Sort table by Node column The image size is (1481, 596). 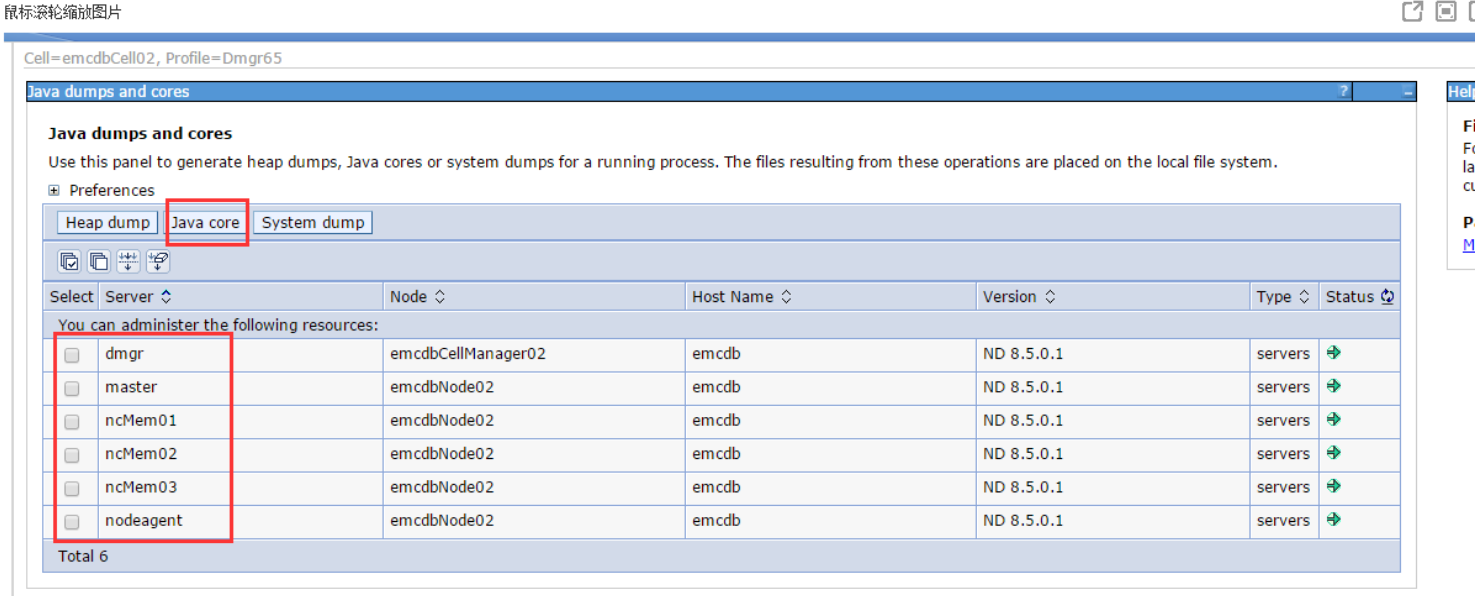(x=440, y=297)
